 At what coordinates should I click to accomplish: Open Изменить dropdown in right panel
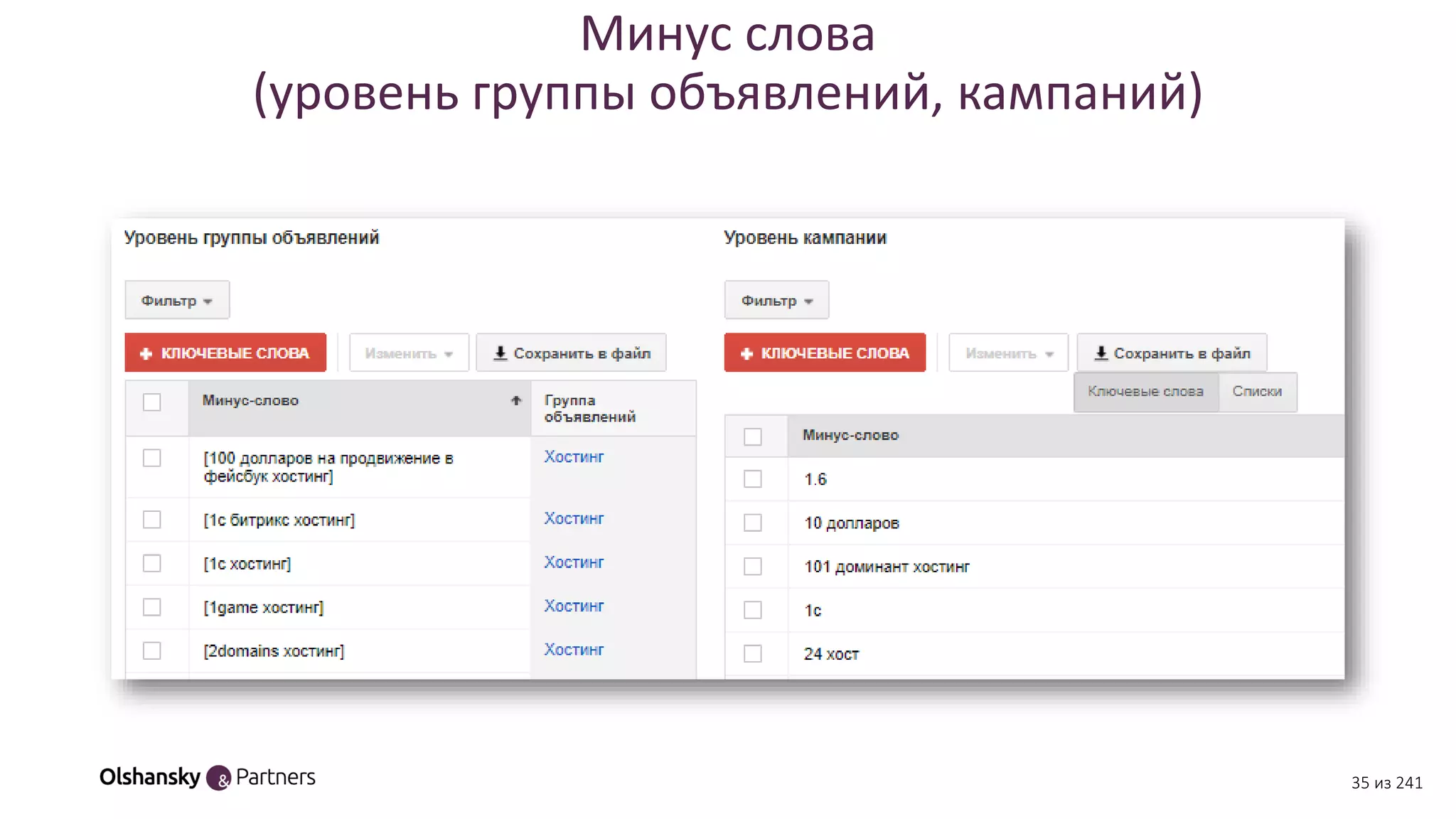pos(1009,353)
